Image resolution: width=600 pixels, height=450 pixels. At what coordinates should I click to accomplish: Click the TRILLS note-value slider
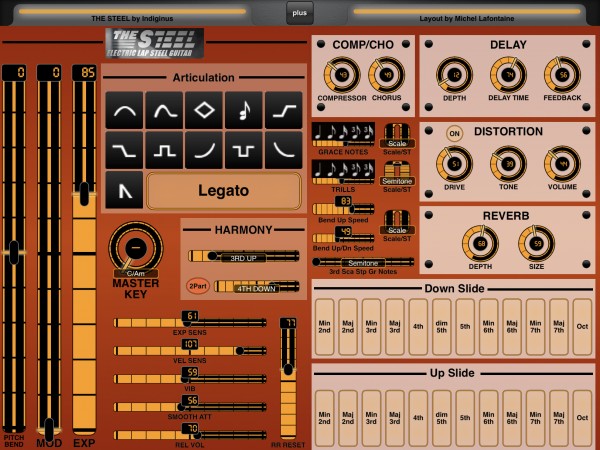pos(343,173)
